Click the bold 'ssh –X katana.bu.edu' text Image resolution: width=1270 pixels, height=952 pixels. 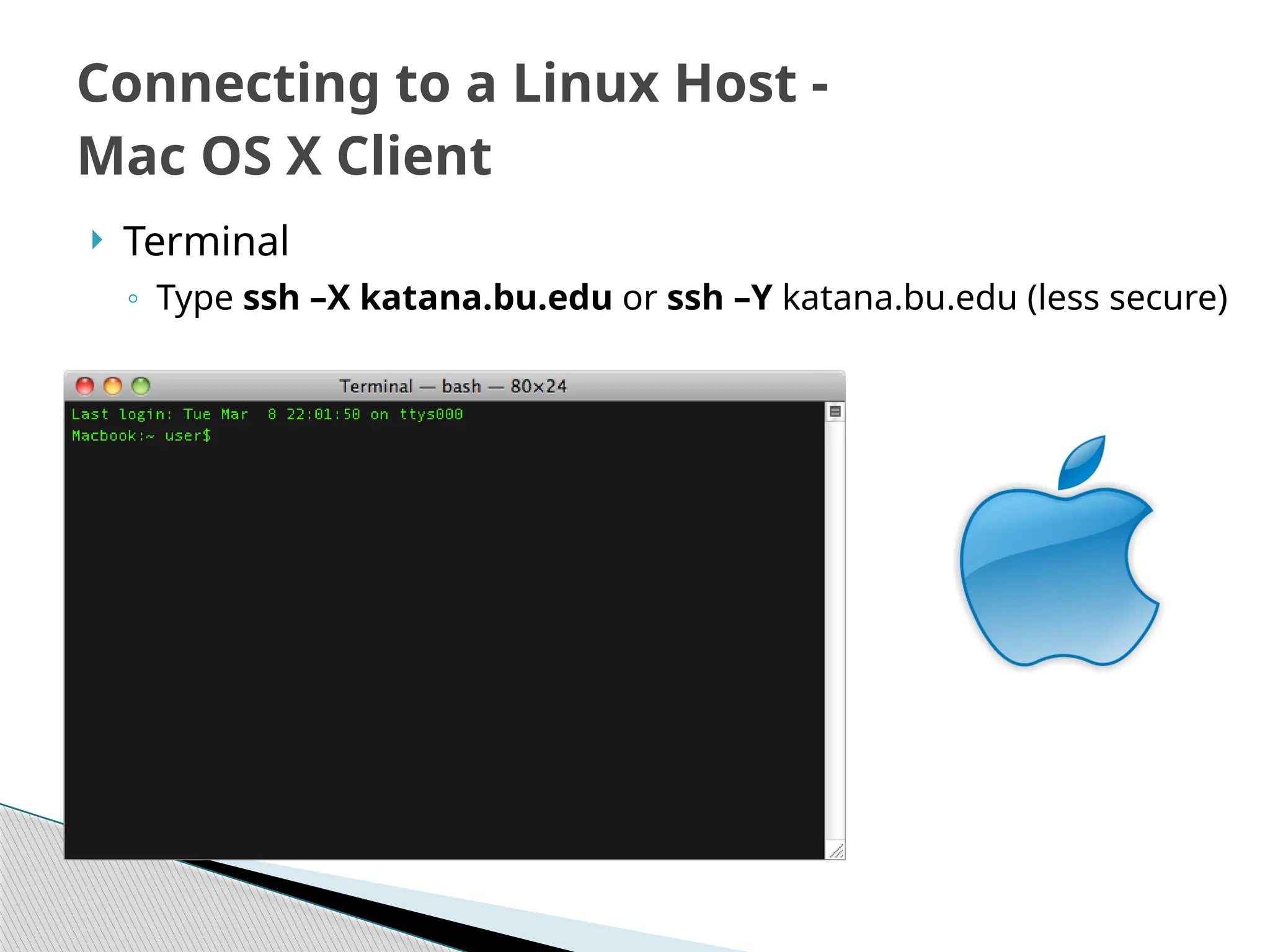[x=427, y=297]
